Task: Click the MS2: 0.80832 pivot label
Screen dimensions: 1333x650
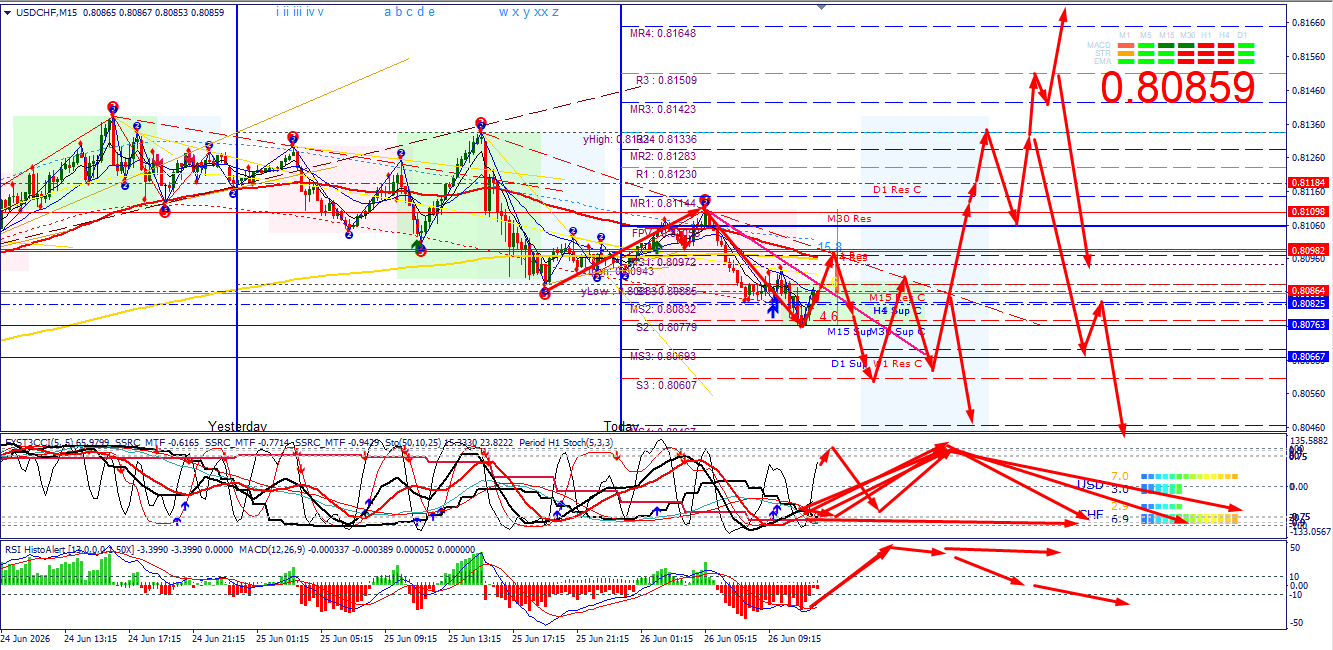Action: click(663, 309)
